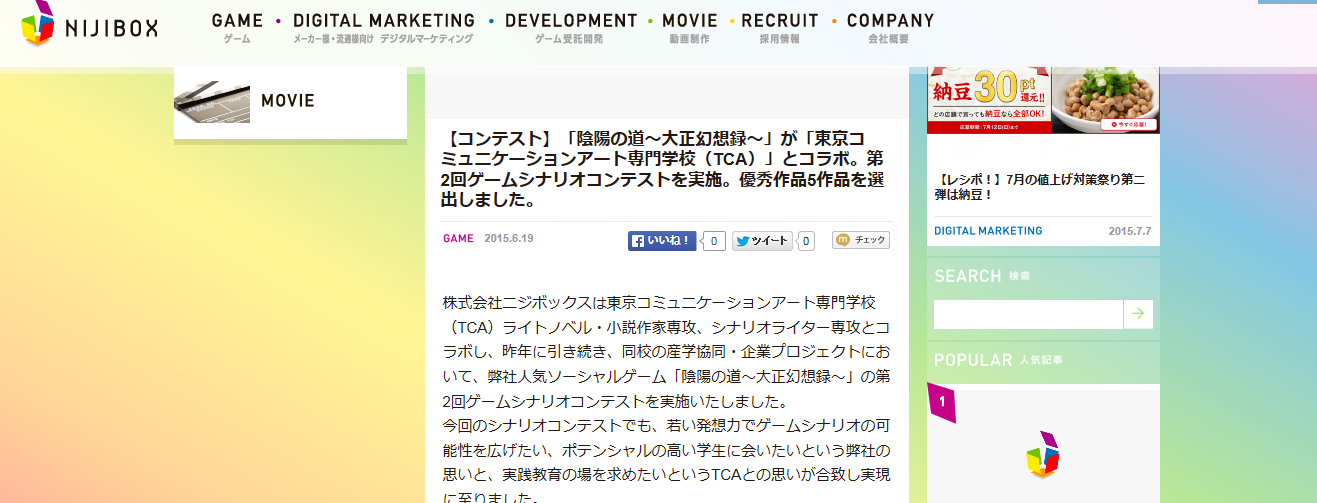Screen dimensions: 1317x503
Task: Open the RECRUIT navigation item
Action: (x=780, y=27)
